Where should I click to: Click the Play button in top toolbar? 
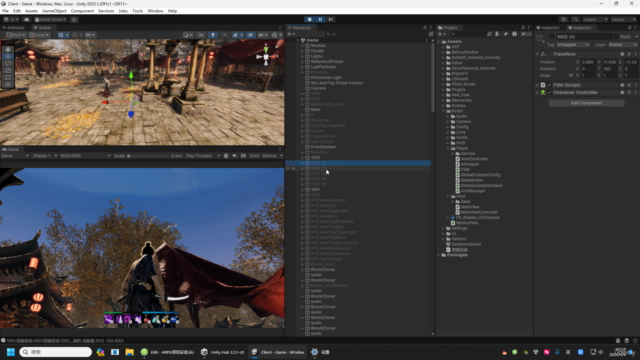click(x=310, y=19)
